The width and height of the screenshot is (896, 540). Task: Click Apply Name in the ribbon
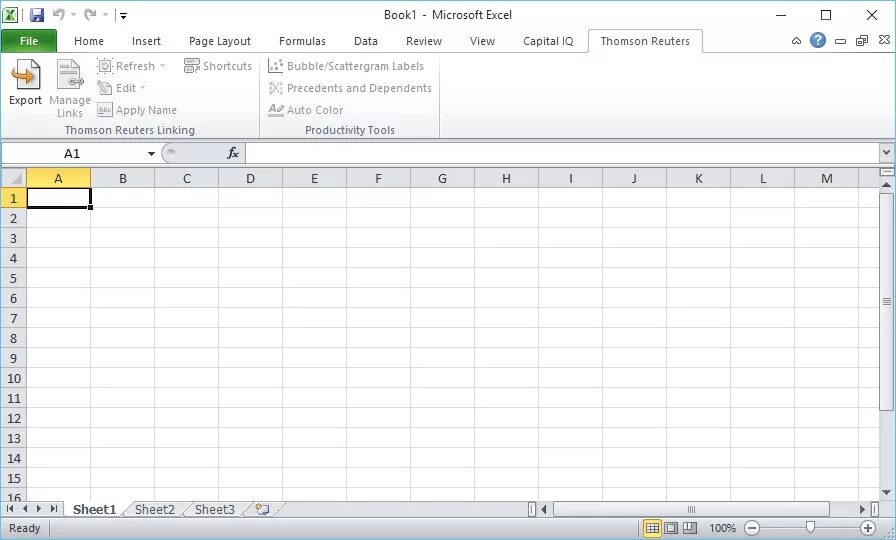click(137, 110)
